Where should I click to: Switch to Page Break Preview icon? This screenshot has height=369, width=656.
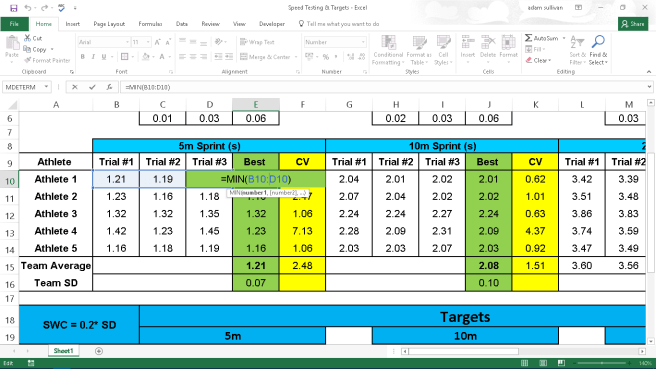[561, 363]
